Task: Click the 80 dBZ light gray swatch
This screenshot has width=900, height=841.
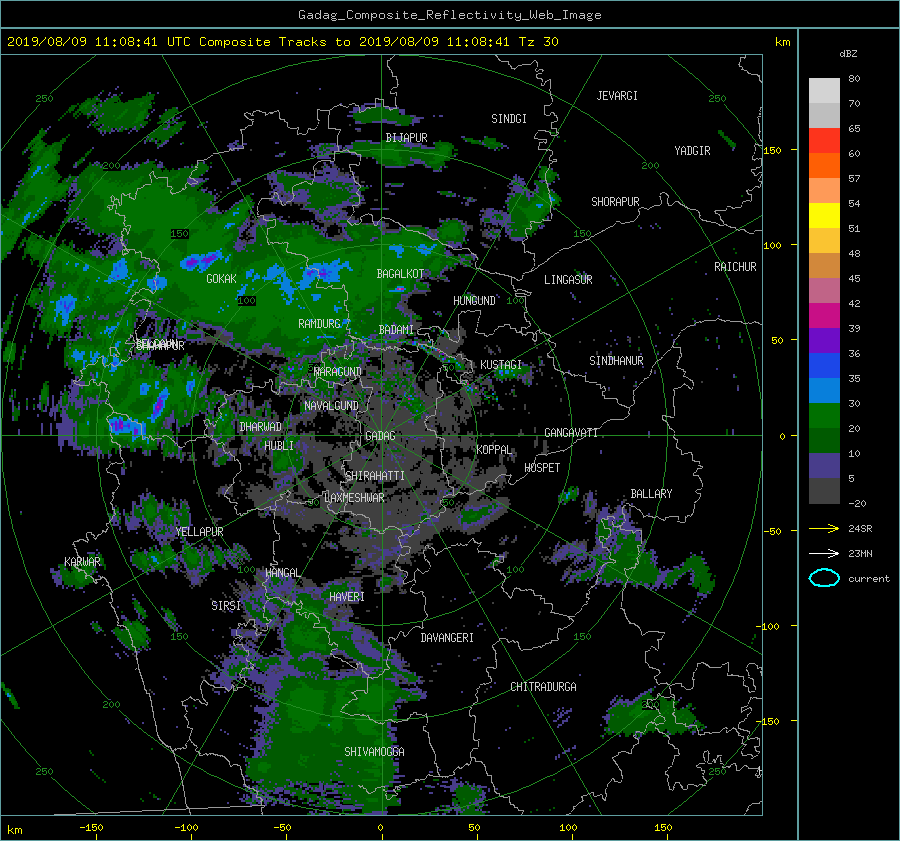Action: 824,90
